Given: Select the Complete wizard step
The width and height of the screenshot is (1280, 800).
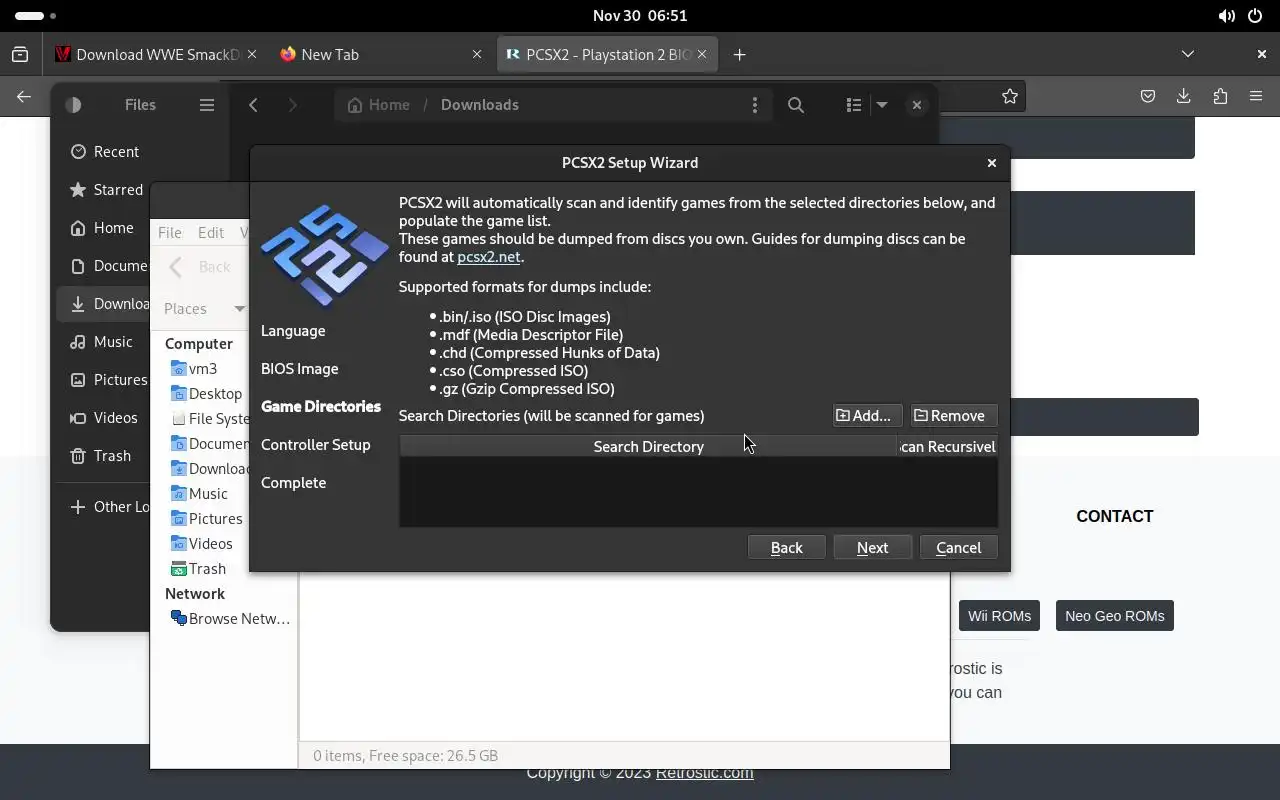Looking at the screenshot, I should pyautogui.click(x=293, y=482).
